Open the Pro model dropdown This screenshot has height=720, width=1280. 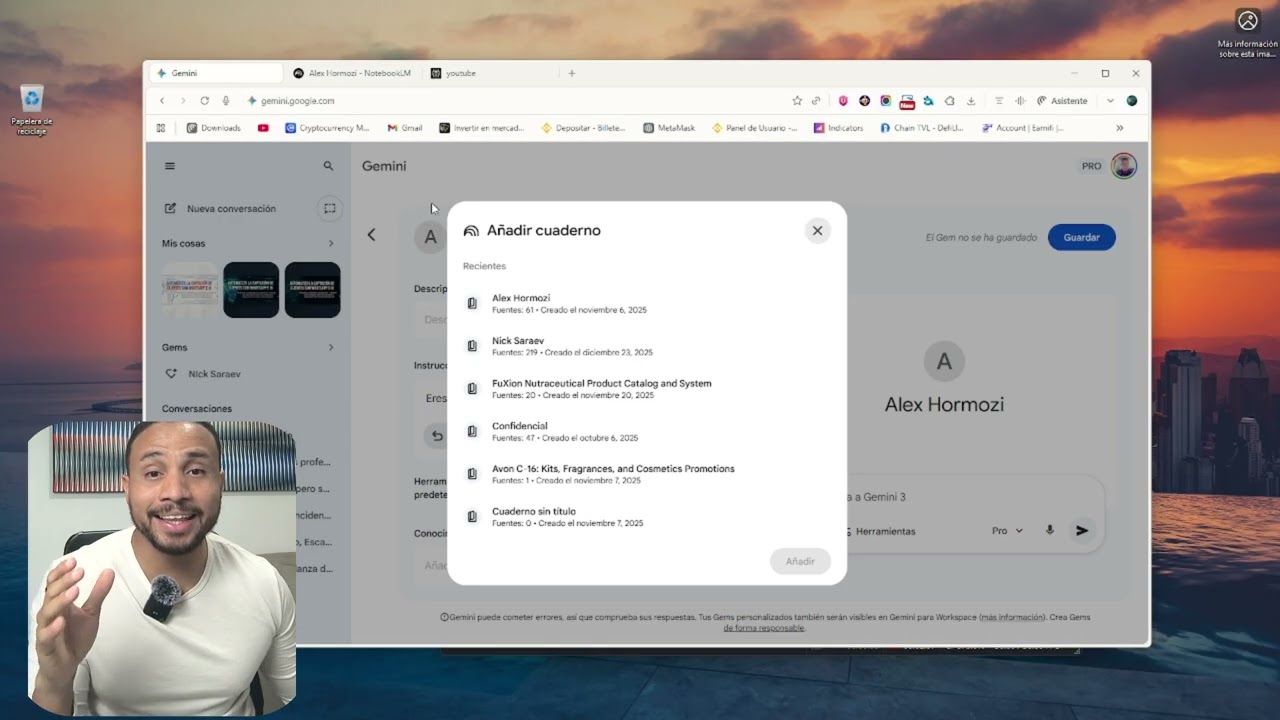coord(1007,531)
